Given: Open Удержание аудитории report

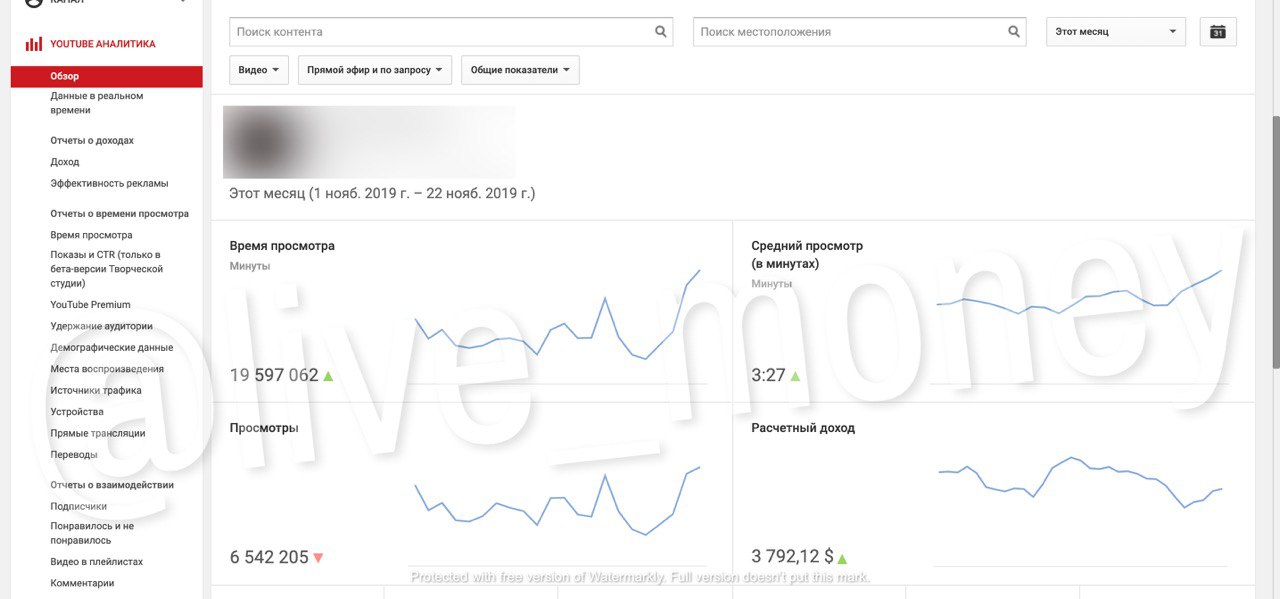Looking at the screenshot, I should [102, 326].
